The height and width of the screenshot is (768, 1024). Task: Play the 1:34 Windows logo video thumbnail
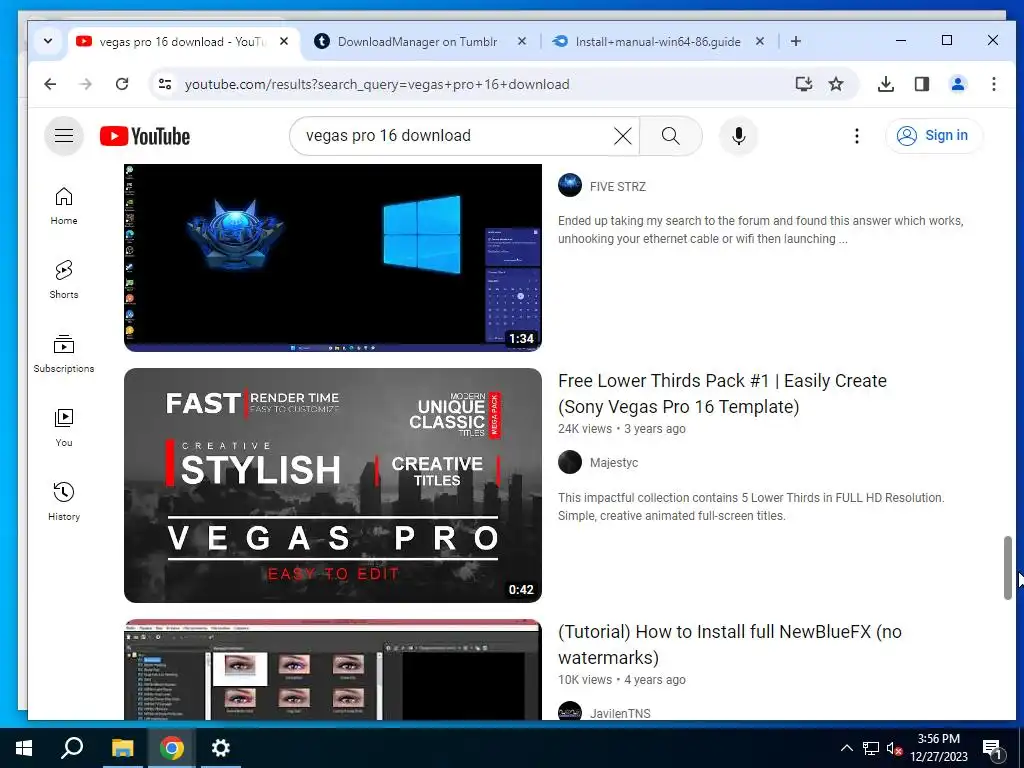tap(333, 257)
